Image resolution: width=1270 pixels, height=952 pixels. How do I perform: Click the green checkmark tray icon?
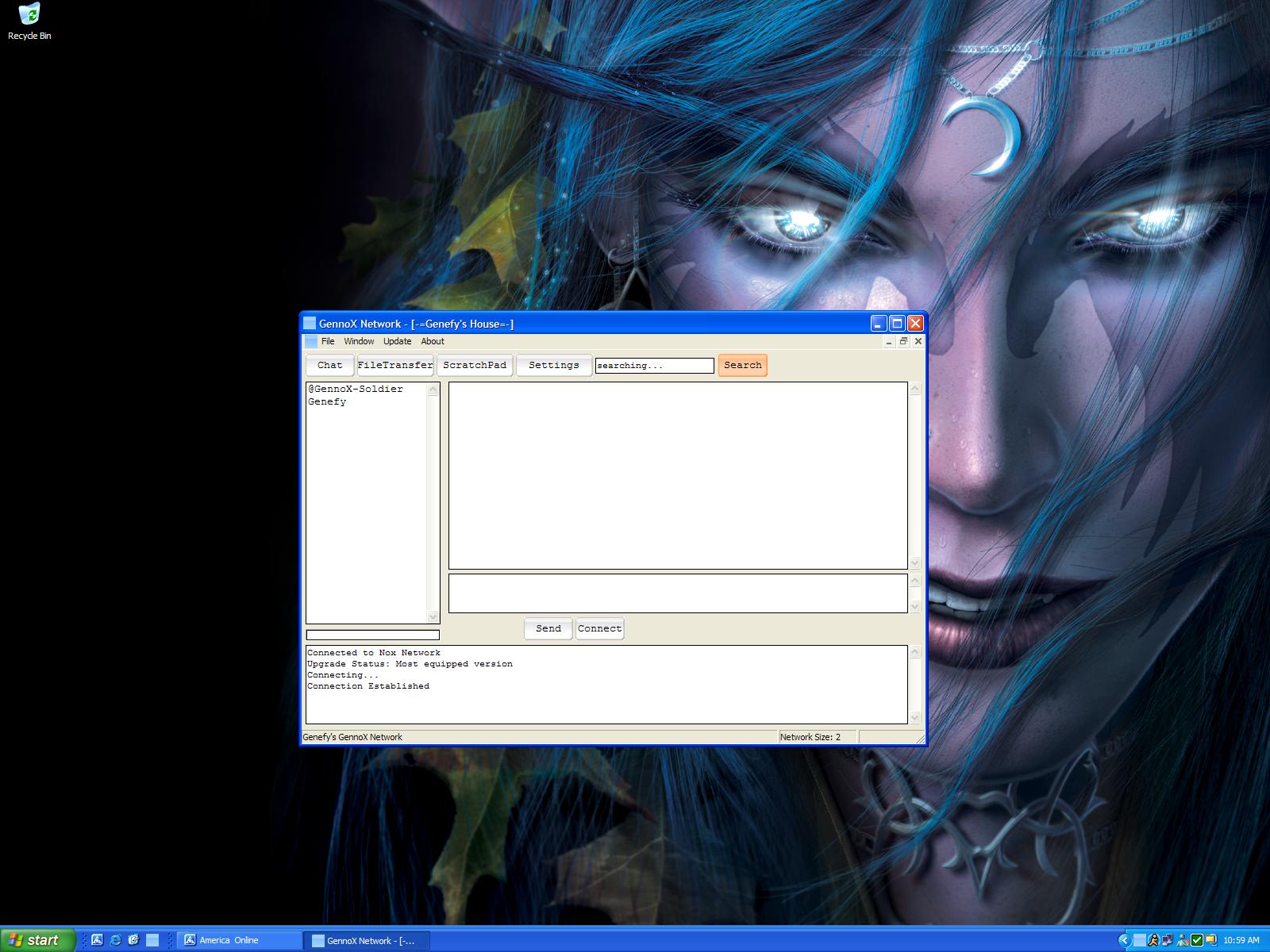pos(1197,940)
